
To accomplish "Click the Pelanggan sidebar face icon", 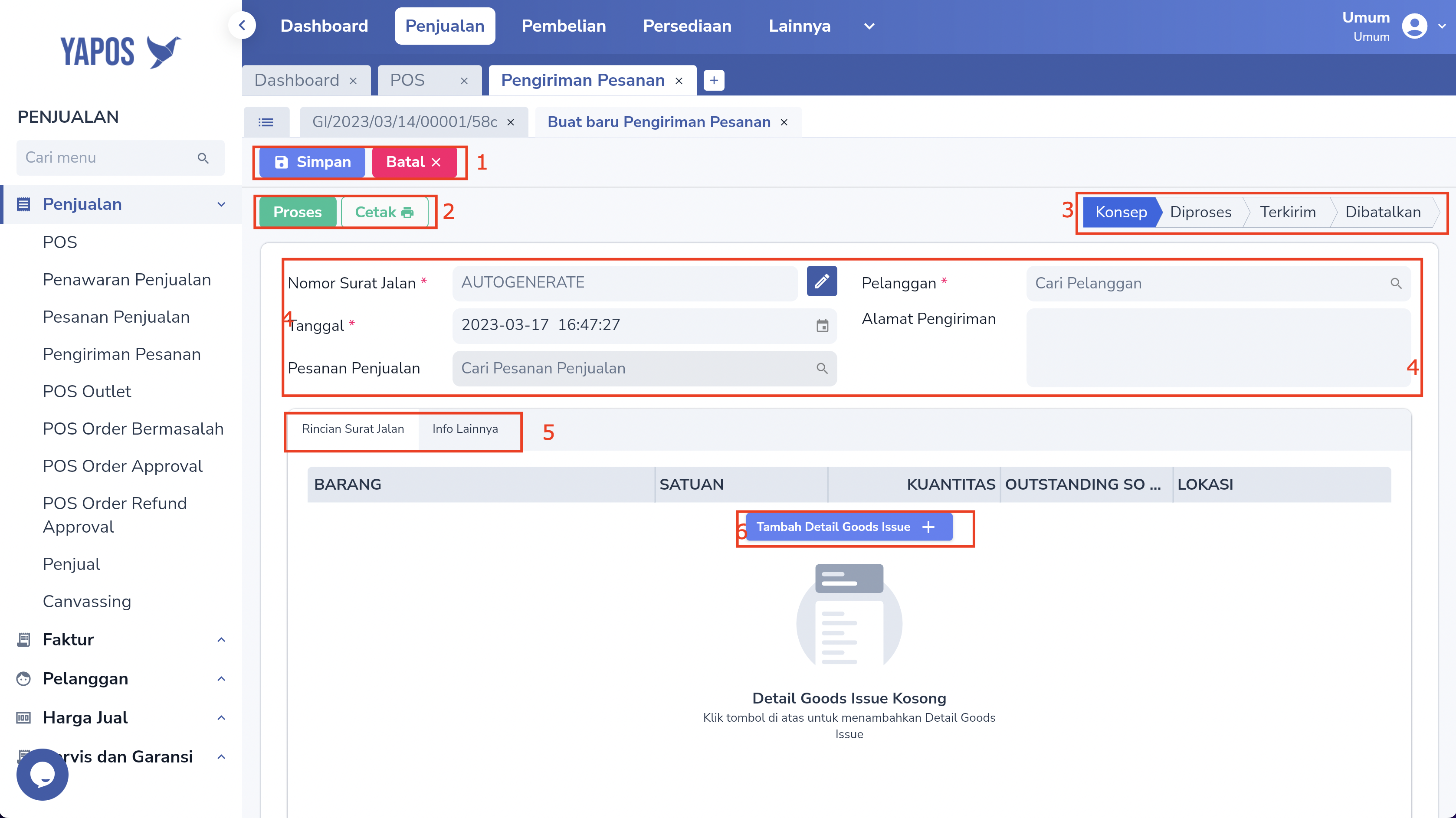I will coord(23,678).
